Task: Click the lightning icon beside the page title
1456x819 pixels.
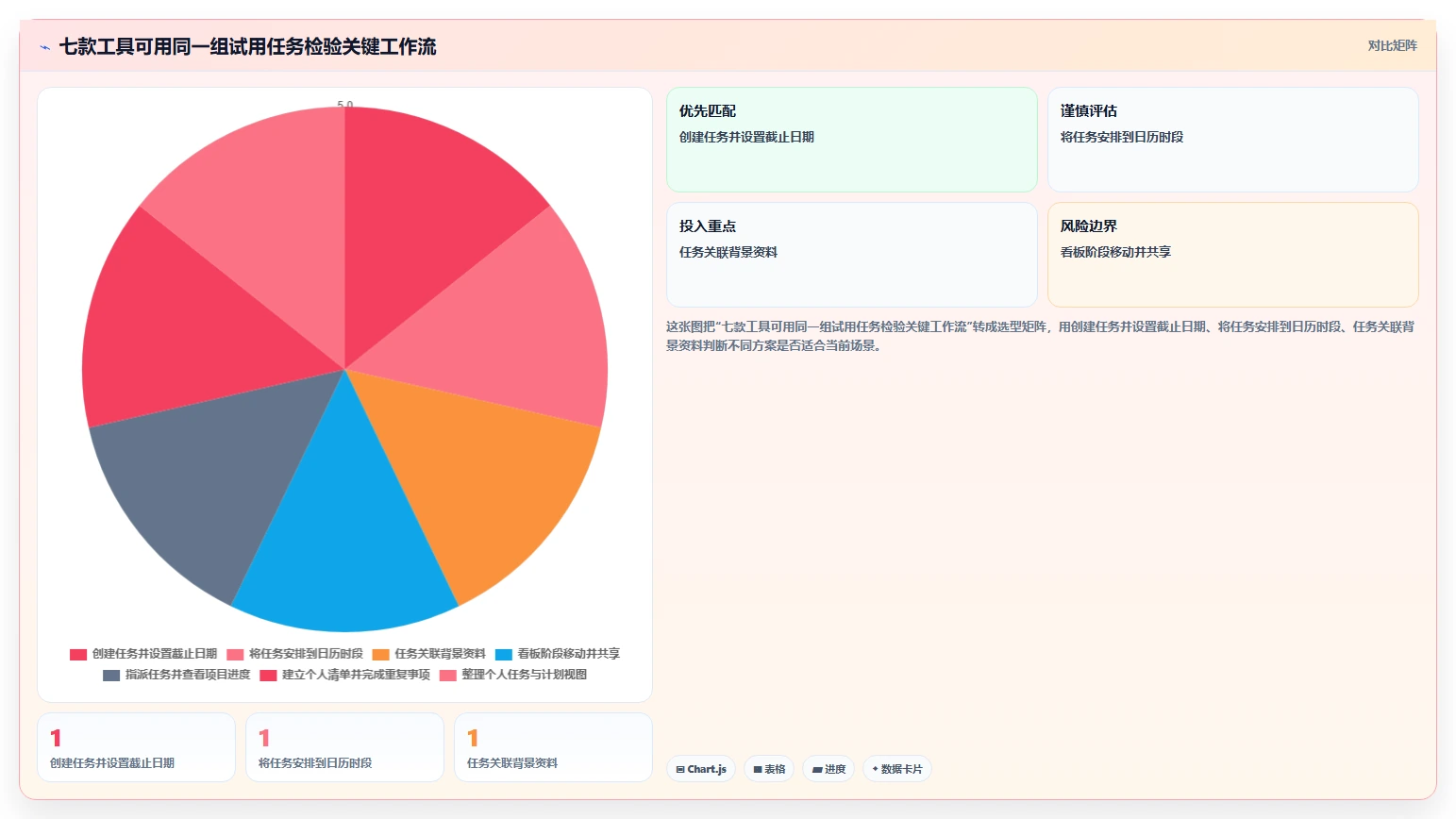Action: point(45,47)
